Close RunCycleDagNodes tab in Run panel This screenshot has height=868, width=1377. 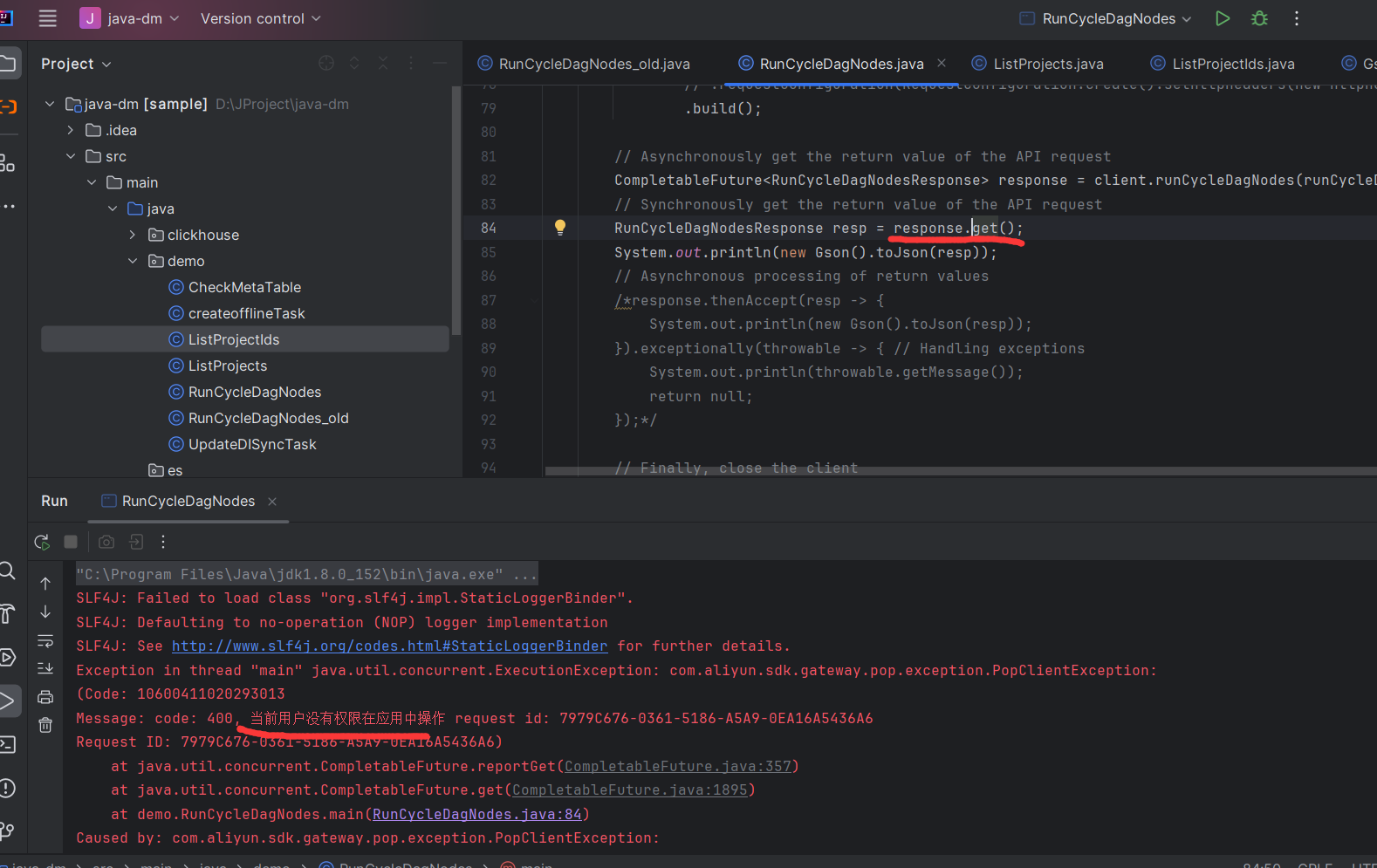272,502
